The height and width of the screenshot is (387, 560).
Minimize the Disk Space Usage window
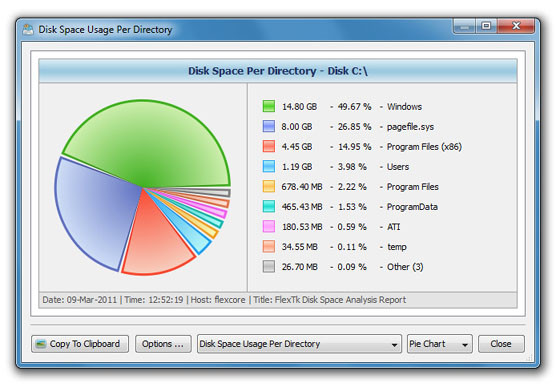coord(464,26)
